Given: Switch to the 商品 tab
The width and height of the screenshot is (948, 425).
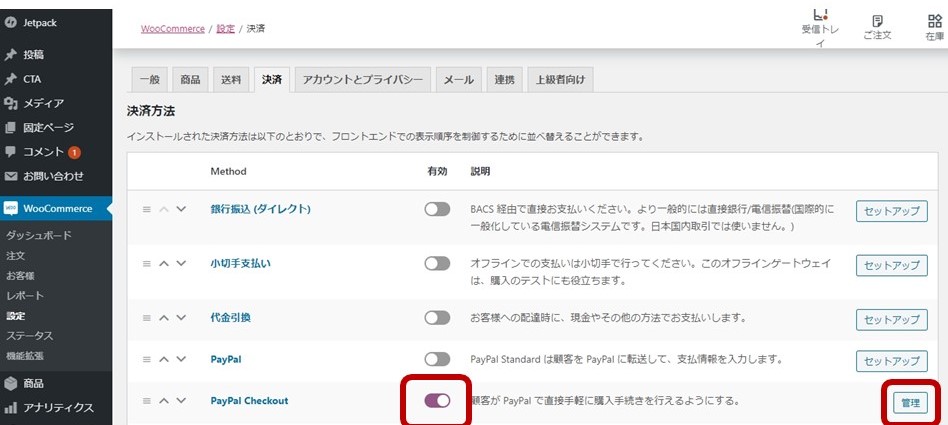Looking at the screenshot, I should 190,80.
